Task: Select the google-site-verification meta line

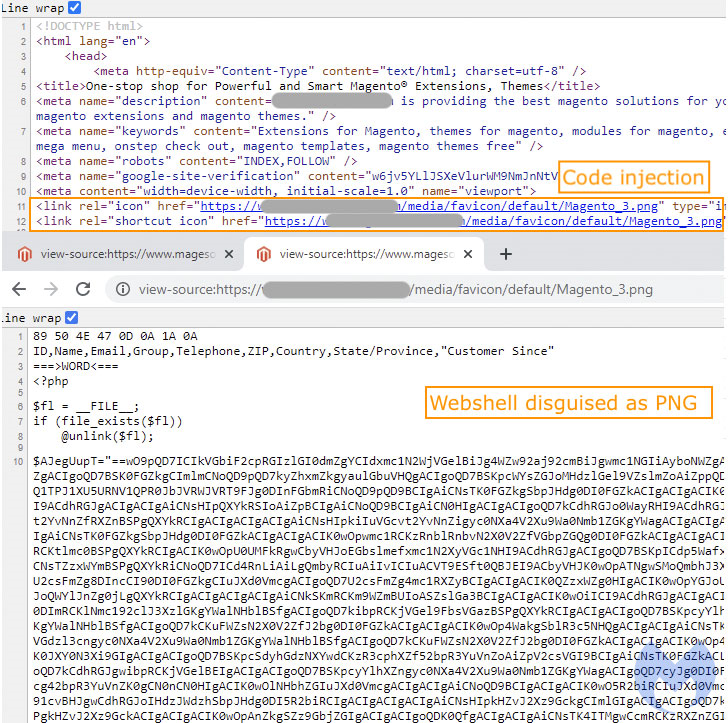Action: [297, 176]
